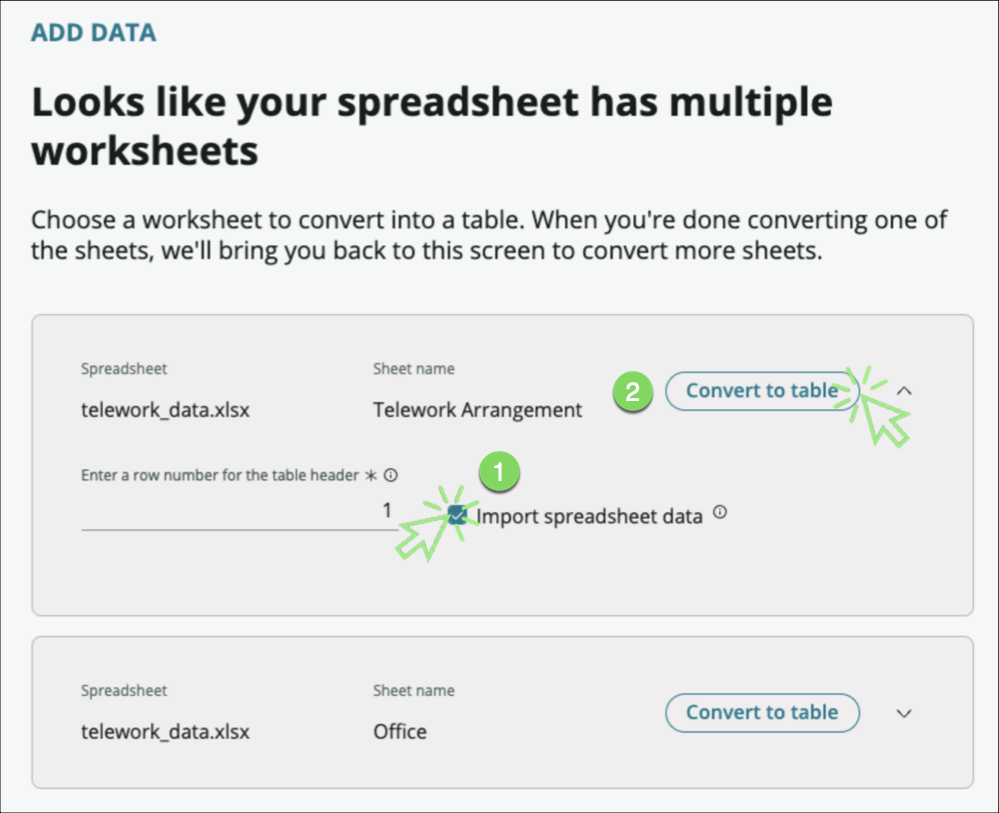Click info icon beside table header row label
Screen dimensions: 999x813
(x=391, y=476)
